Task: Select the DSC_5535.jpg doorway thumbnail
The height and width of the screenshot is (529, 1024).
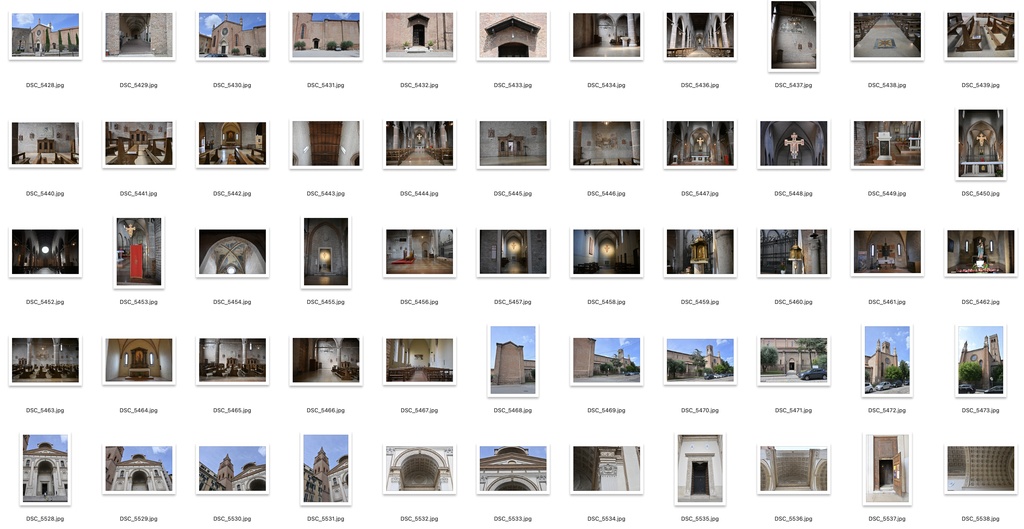Action: pyautogui.click(x=700, y=469)
